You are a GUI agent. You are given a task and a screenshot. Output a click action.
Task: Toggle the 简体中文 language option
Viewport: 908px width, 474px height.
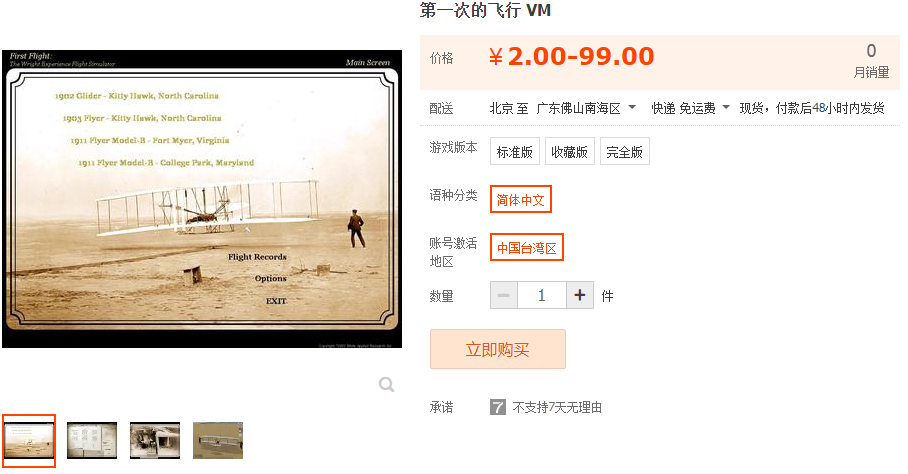point(521,200)
